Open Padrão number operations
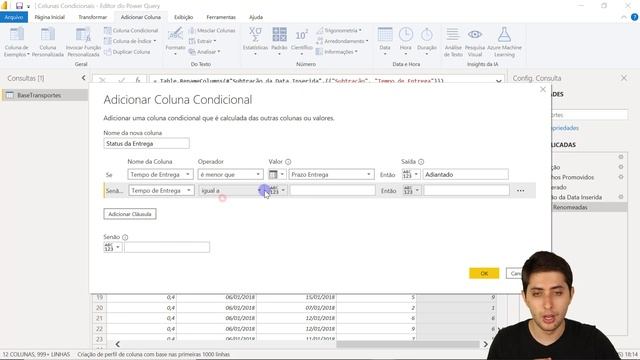640x360 pixels. pos(279,41)
